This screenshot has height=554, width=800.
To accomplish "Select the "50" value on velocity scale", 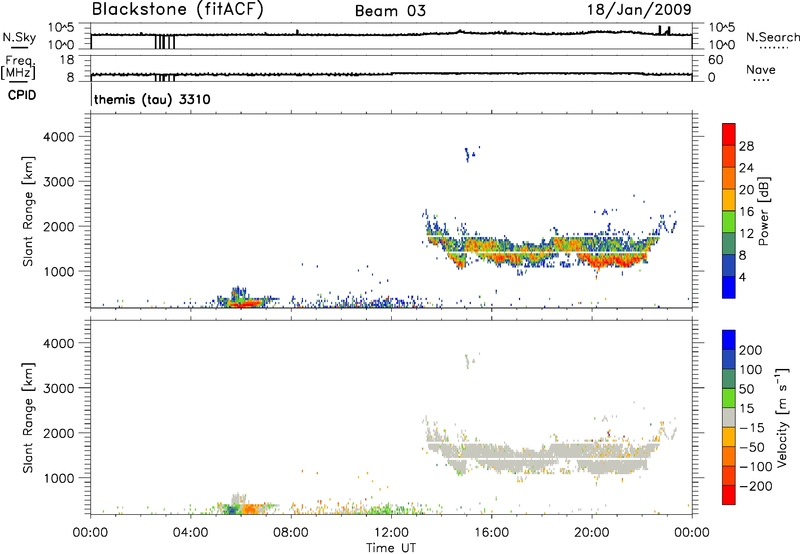I will (x=746, y=389).
